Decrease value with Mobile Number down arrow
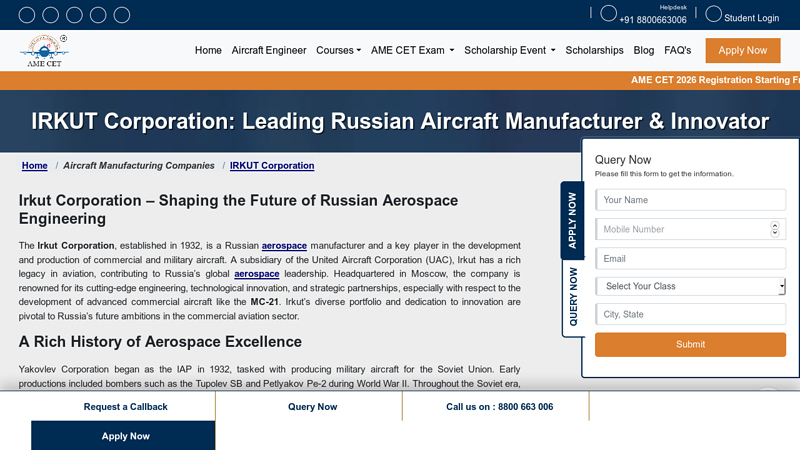800x450 pixels. (x=775, y=233)
